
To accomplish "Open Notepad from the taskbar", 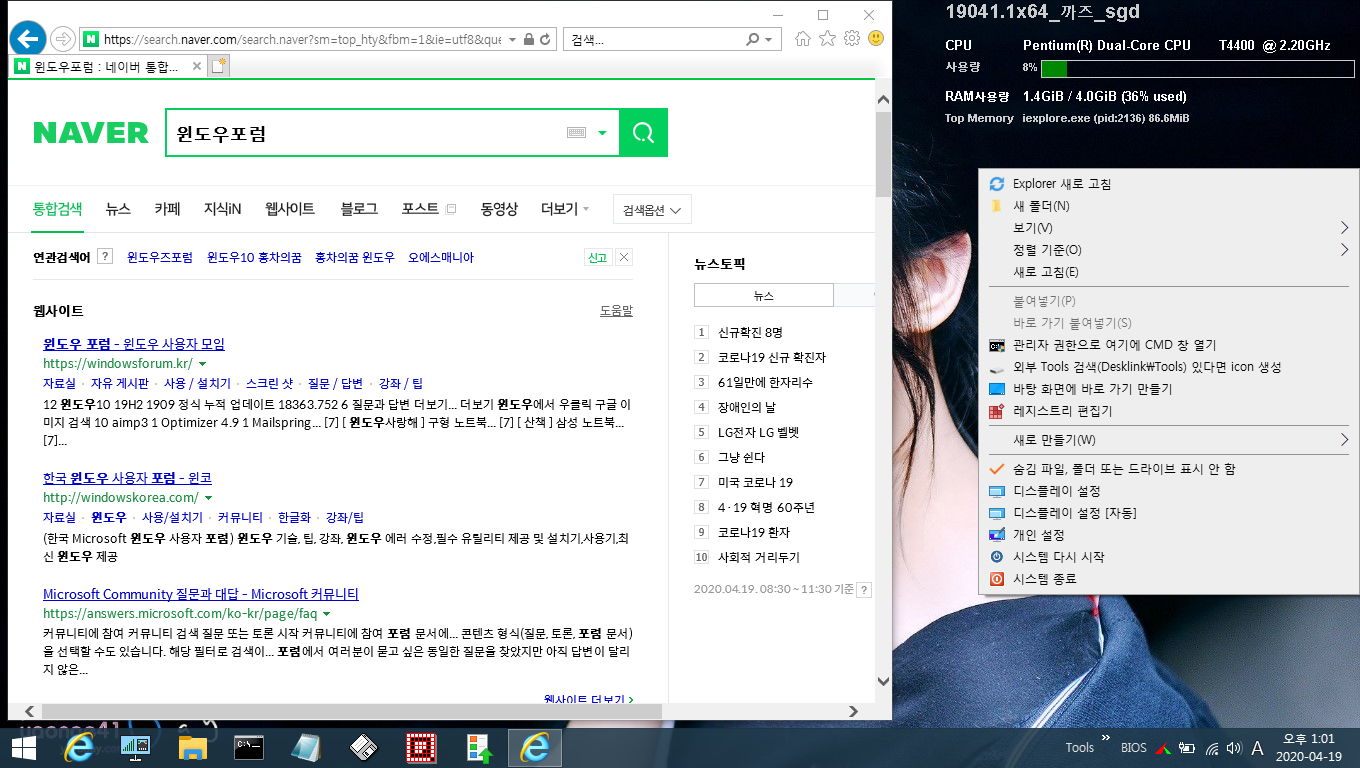I will click(306, 748).
